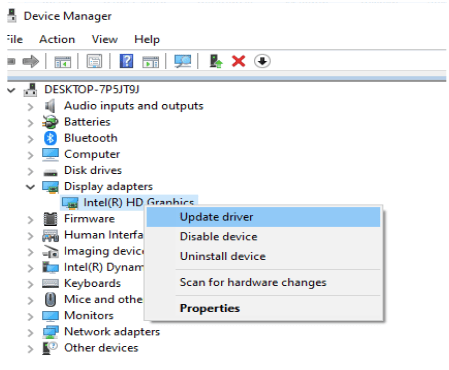Expand the Network adapters node
The width and height of the screenshot is (449, 370).
pos(30,332)
